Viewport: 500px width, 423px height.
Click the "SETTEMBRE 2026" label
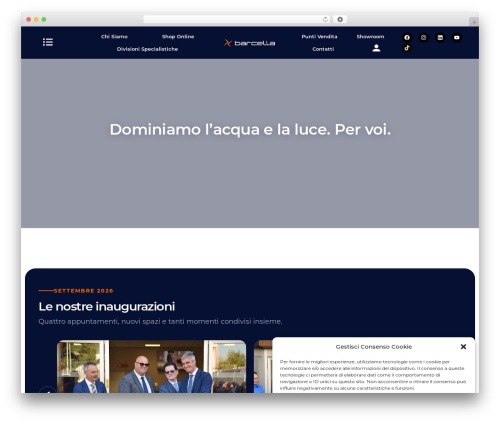(83, 291)
